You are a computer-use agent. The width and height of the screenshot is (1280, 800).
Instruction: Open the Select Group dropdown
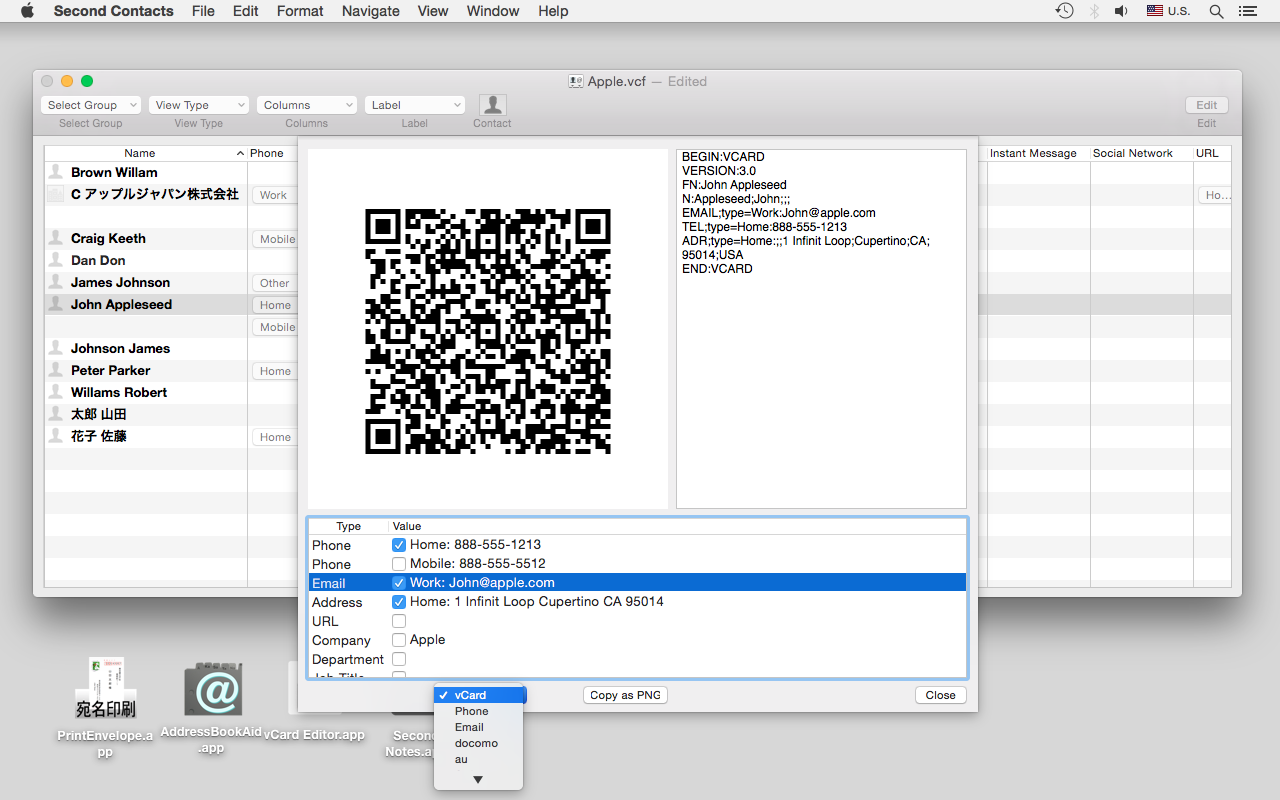(91, 105)
